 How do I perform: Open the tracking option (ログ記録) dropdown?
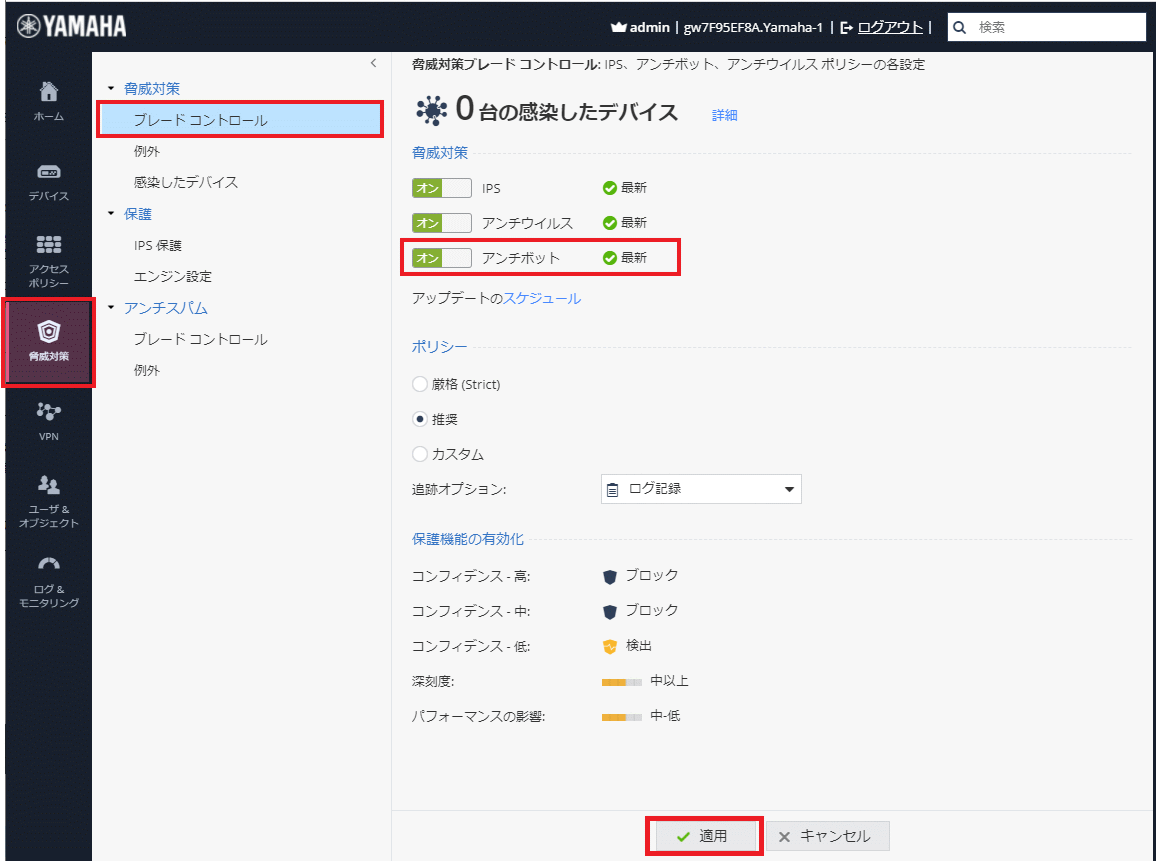point(700,489)
